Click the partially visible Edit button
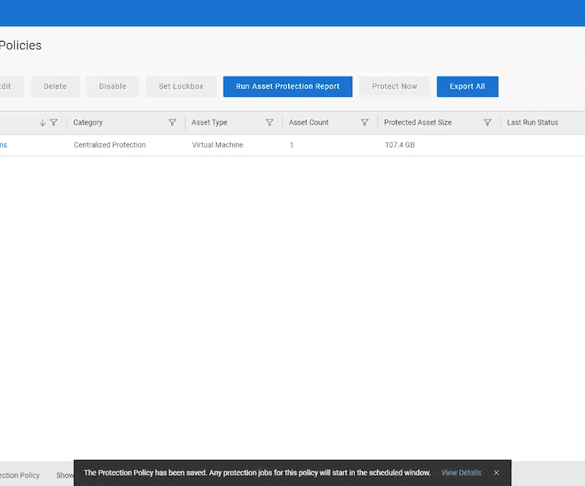The height and width of the screenshot is (486, 585). [x=11, y=87]
